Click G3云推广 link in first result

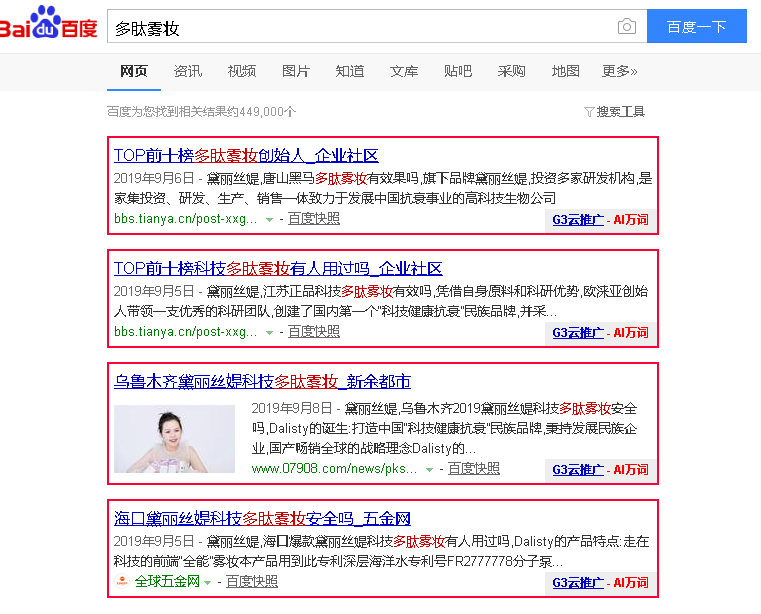pos(578,220)
